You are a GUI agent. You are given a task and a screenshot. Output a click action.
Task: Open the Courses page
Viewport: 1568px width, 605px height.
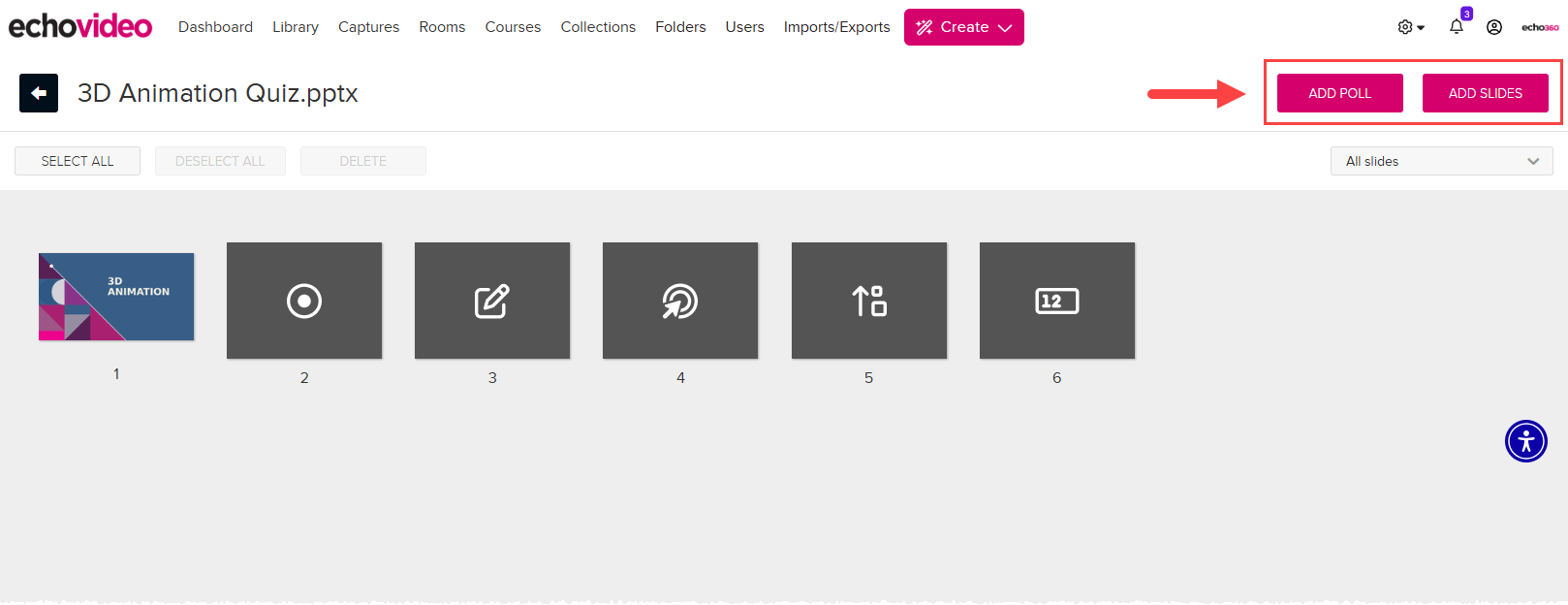pos(513,27)
